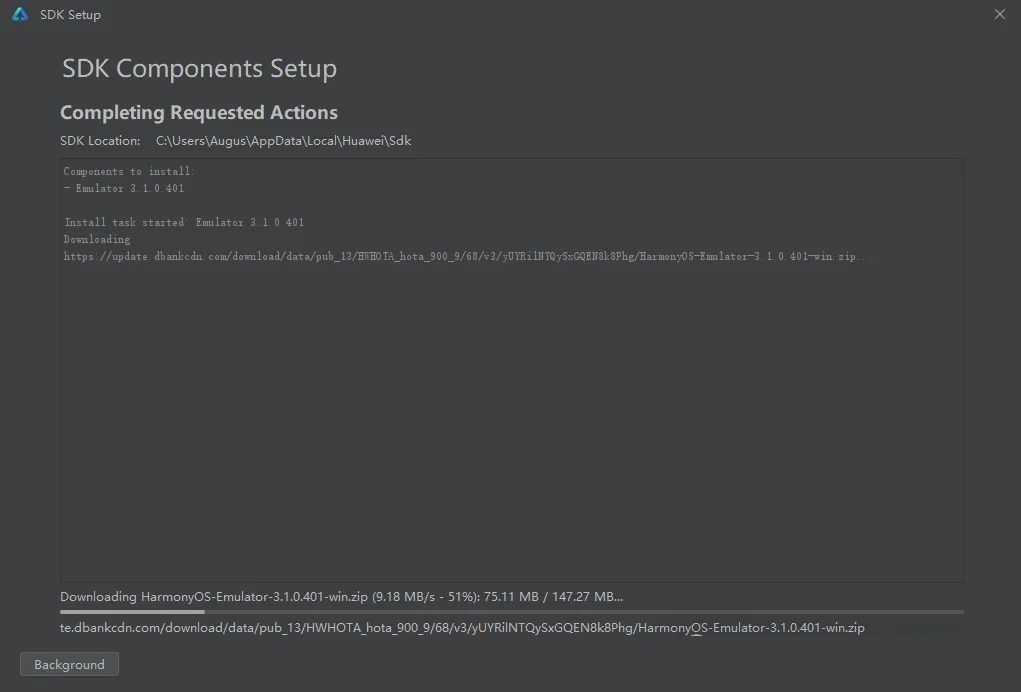Close the SDK Setup dialog

[1000, 14]
